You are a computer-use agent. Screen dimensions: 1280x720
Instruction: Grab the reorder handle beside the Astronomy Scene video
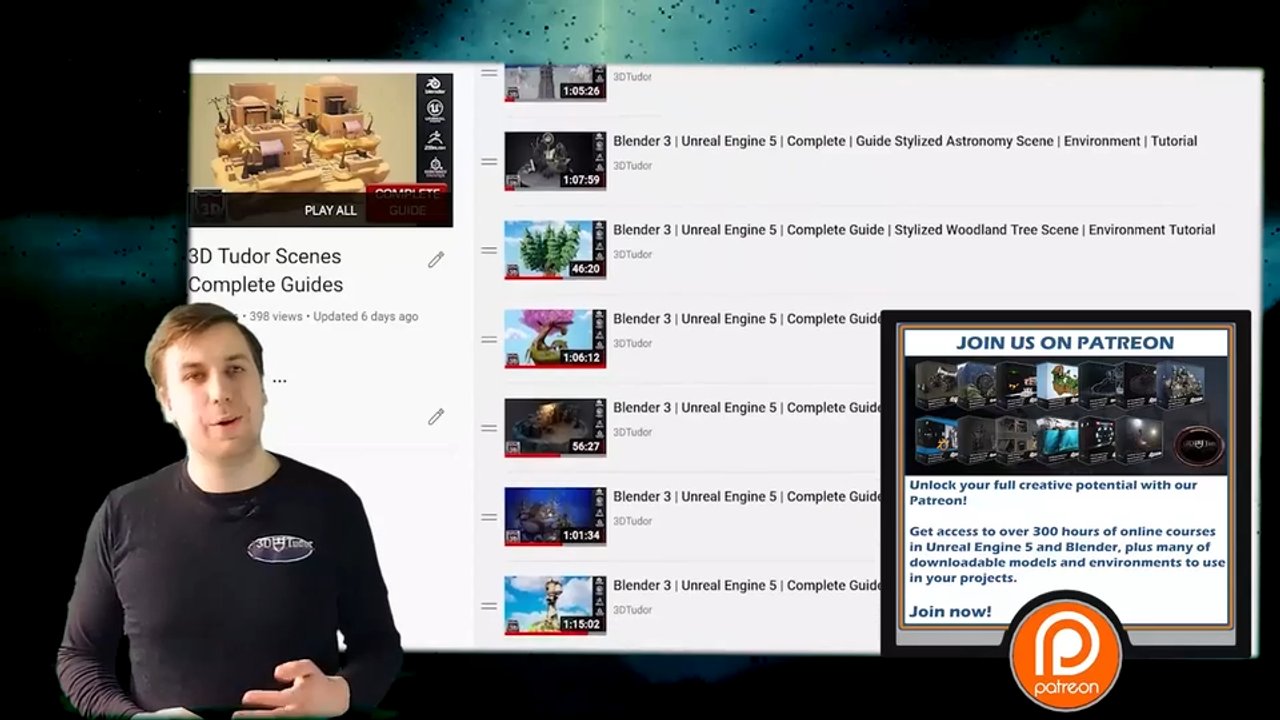pyautogui.click(x=489, y=161)
